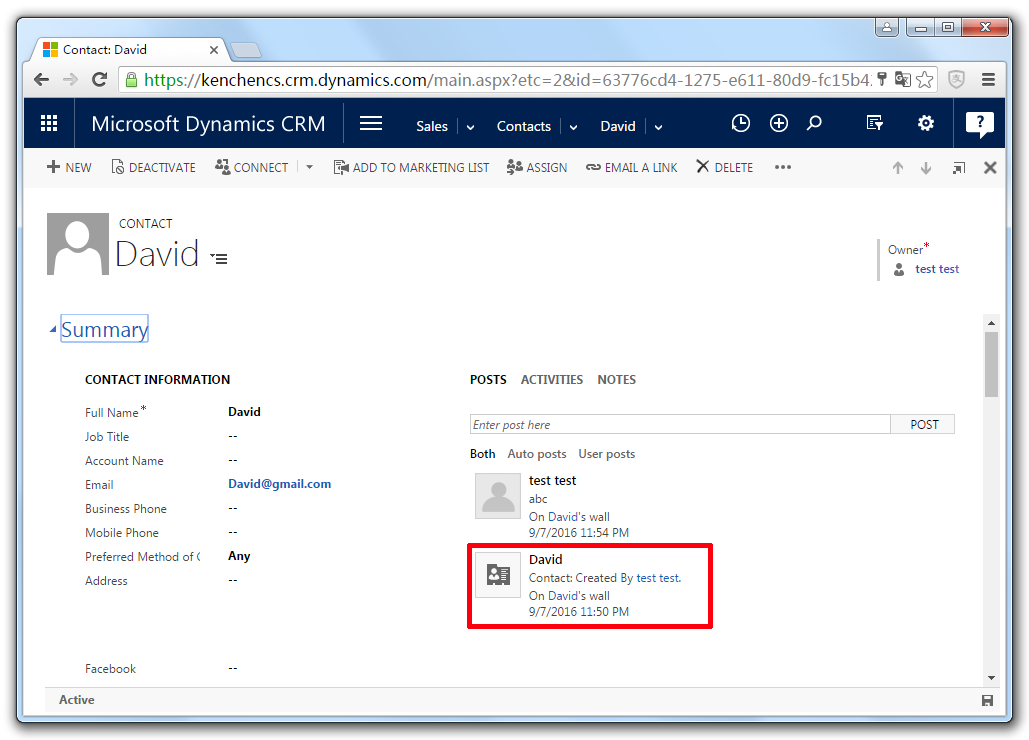Click Preferred Method value Any
1029x740 pixels.
(239, 556)
